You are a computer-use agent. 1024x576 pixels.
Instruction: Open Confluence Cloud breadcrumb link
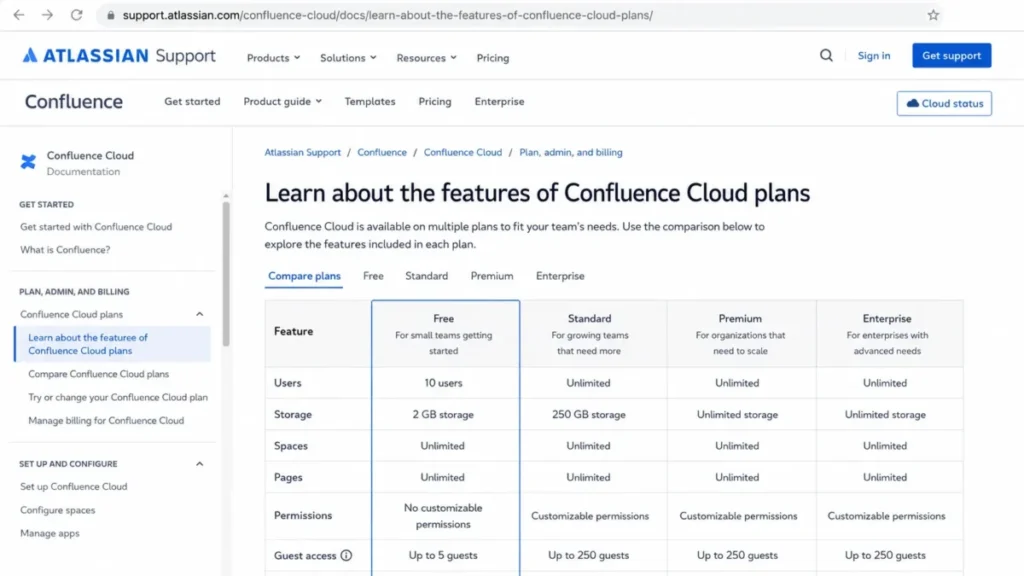coord(462,152)
